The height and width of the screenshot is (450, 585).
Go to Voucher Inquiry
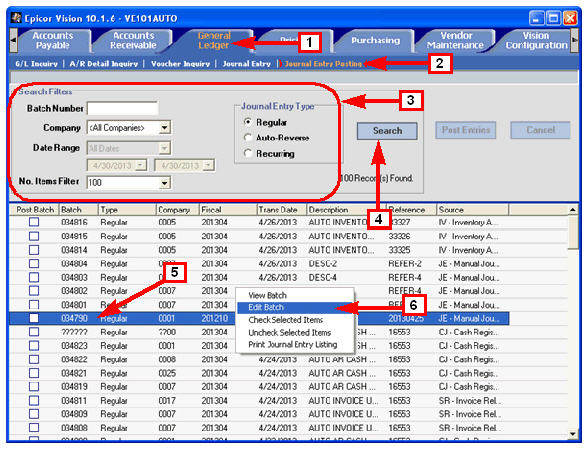(x=180, y=64)
